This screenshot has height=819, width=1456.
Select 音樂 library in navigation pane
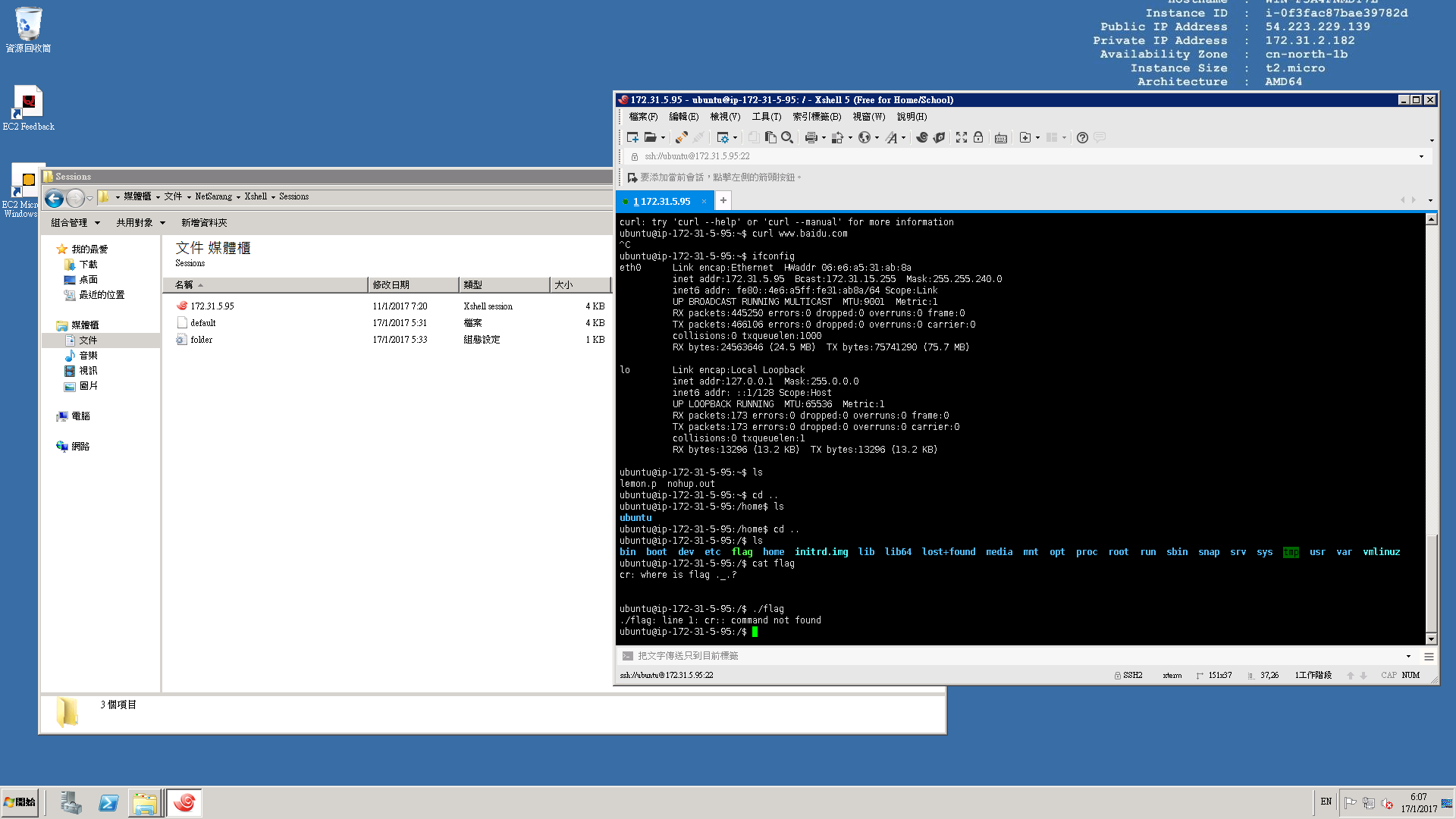(88, 356)
